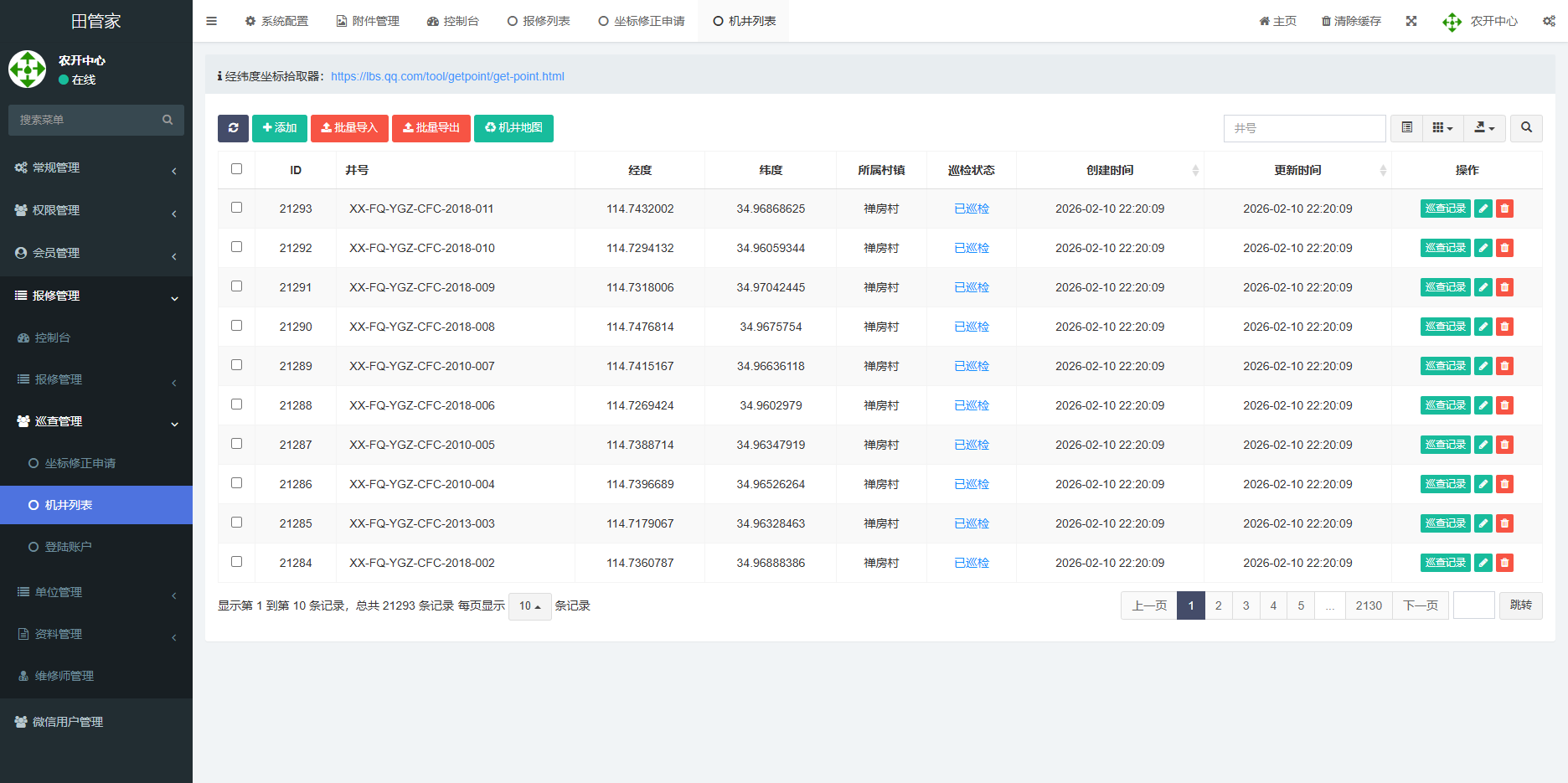Toggle the card view icon button
Viewport: 1568px width, 783px height.
1407,128
